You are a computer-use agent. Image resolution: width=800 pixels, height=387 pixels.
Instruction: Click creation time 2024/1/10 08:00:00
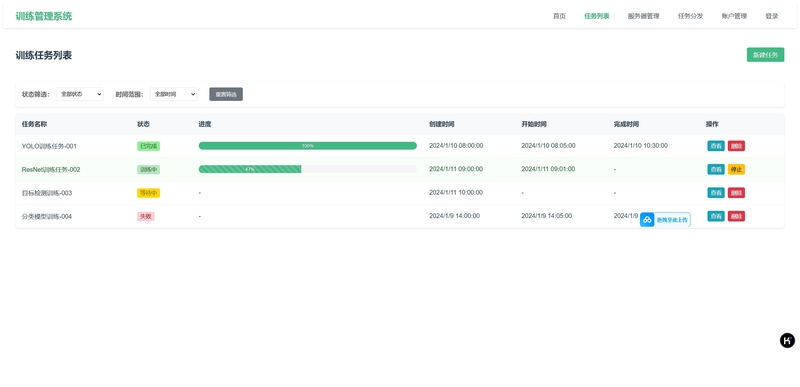point(456,146)
